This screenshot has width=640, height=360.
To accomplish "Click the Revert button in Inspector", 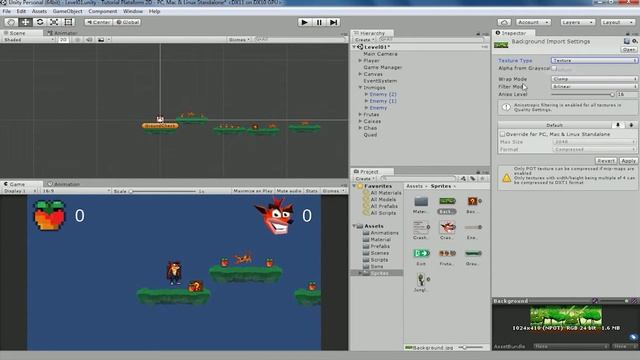I will click(x=606, y=161).
